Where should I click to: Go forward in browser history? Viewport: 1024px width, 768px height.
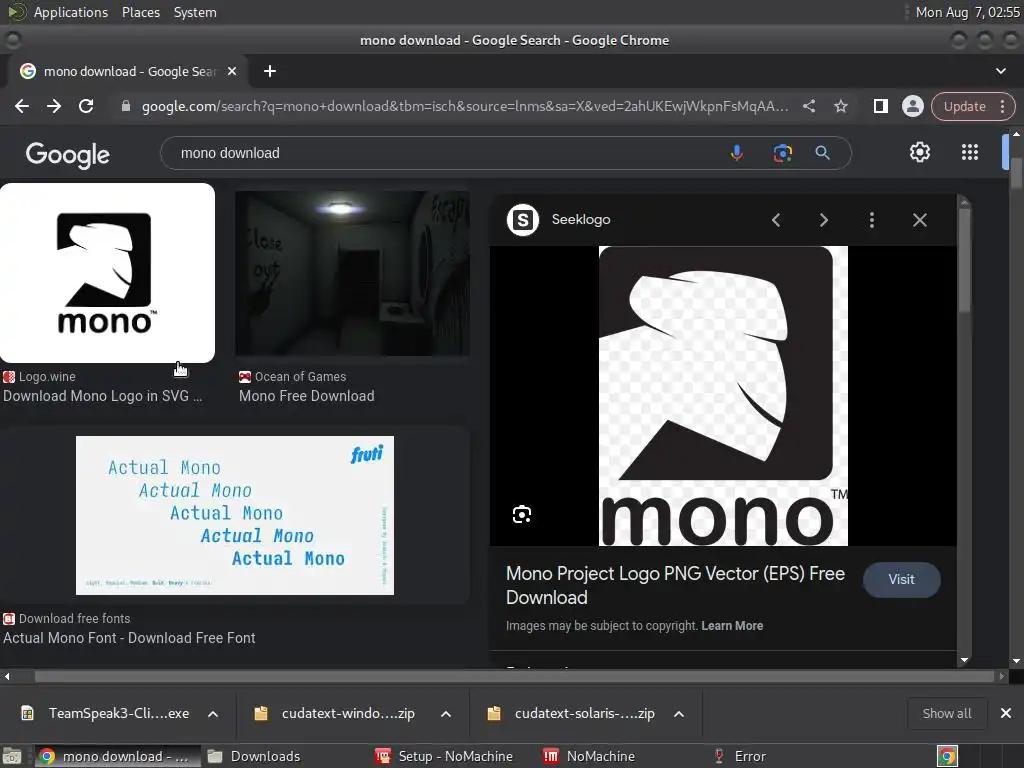point(54,106)
